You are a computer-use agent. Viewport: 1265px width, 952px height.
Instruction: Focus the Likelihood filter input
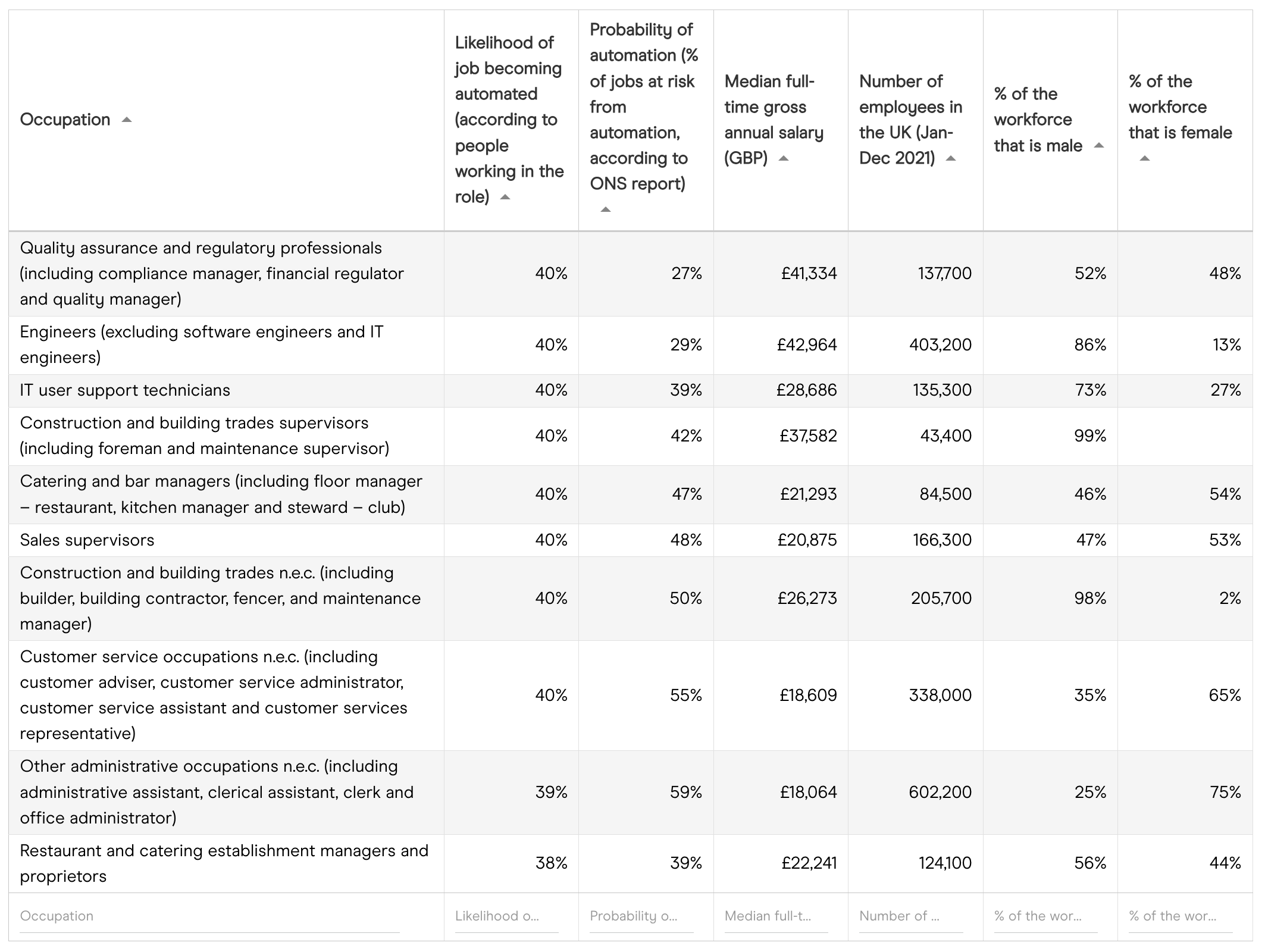coord(506,917)
